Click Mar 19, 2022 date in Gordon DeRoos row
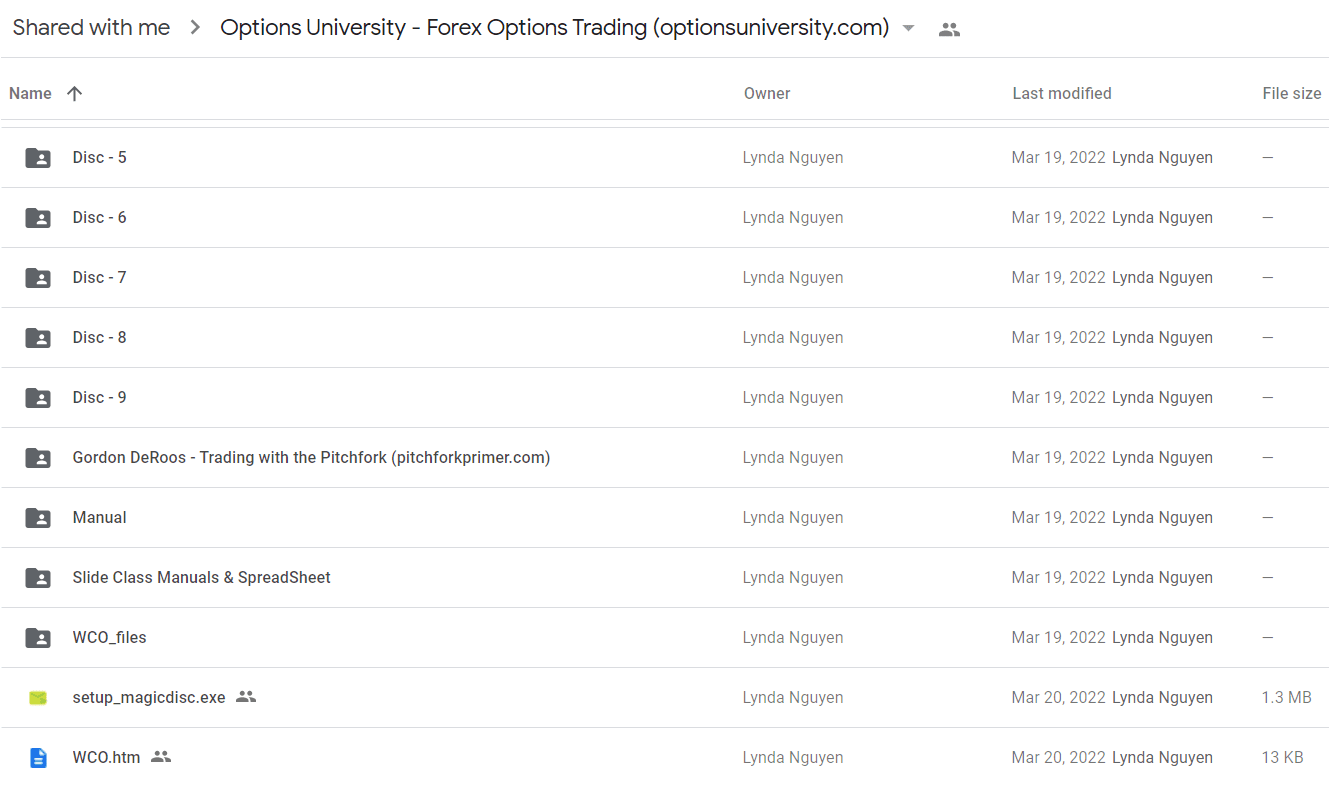 (x=1059, y=457)
